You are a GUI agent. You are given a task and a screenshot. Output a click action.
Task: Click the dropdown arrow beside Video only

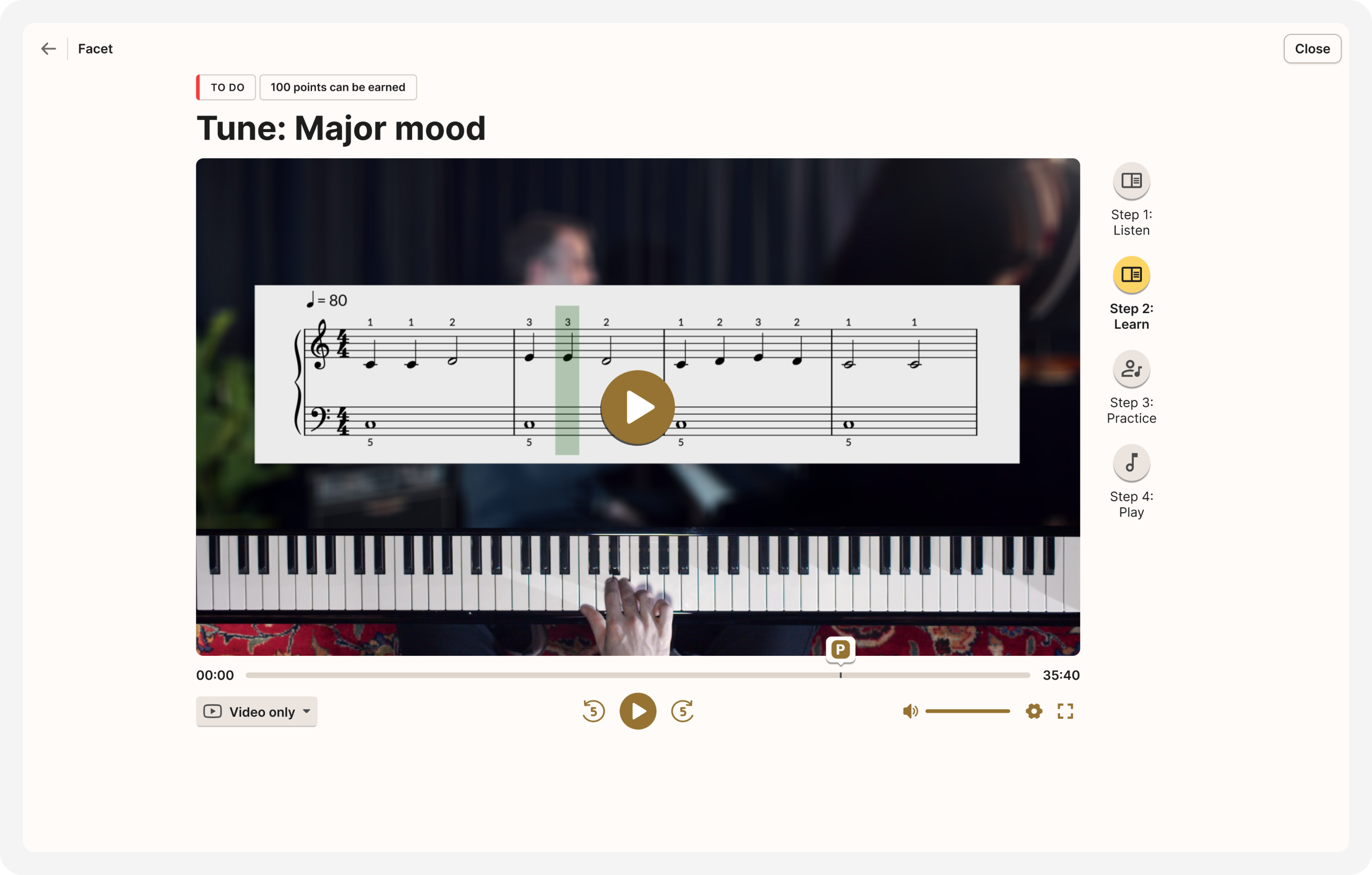(306, 712)
